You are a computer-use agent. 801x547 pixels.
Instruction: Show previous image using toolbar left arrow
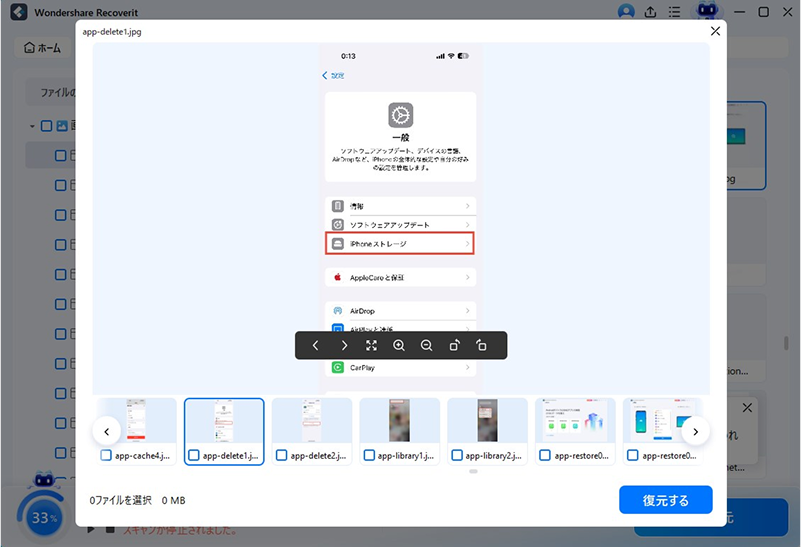coord(315,345)
